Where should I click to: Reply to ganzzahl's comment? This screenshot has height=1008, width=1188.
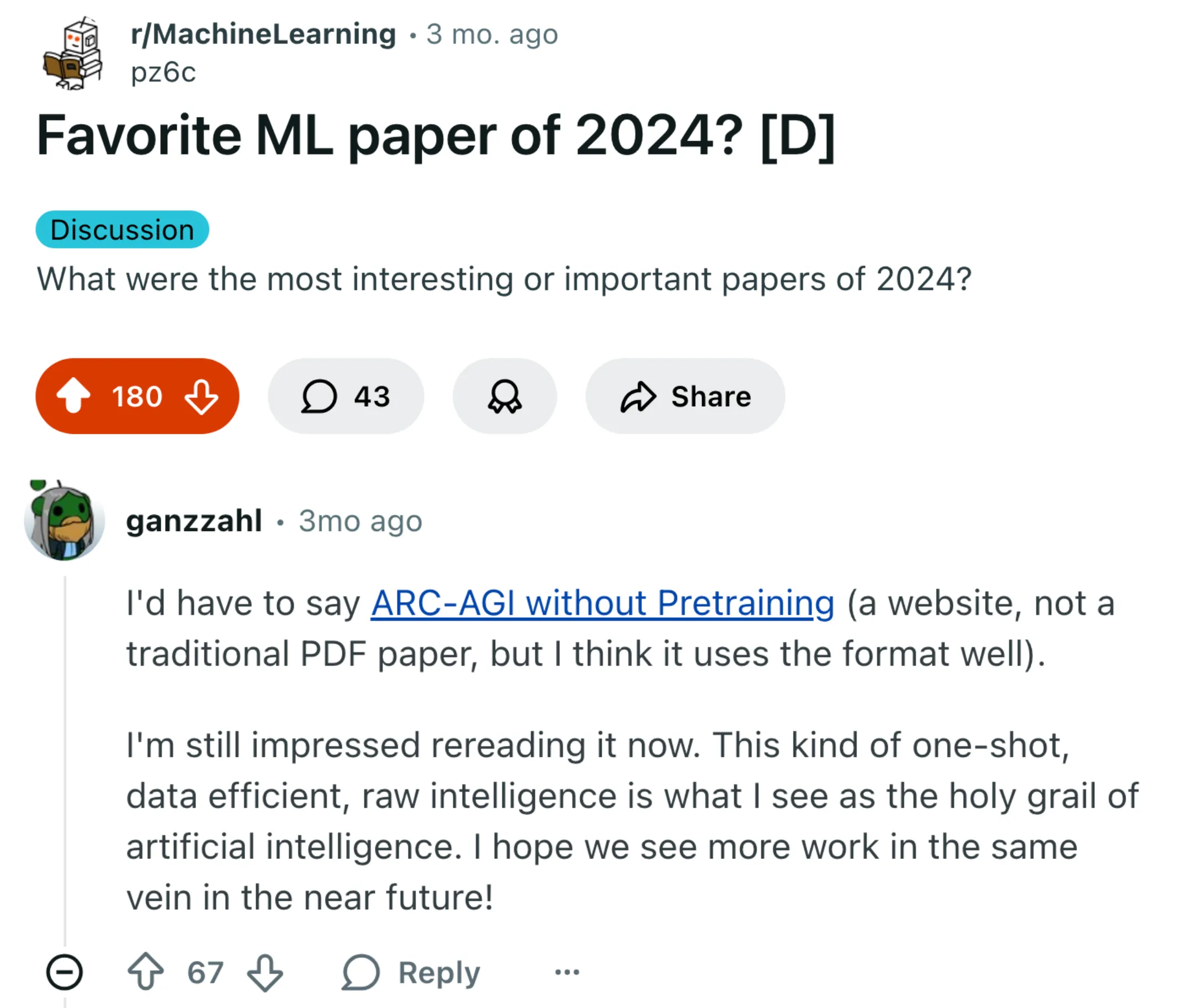coord(411,972)
